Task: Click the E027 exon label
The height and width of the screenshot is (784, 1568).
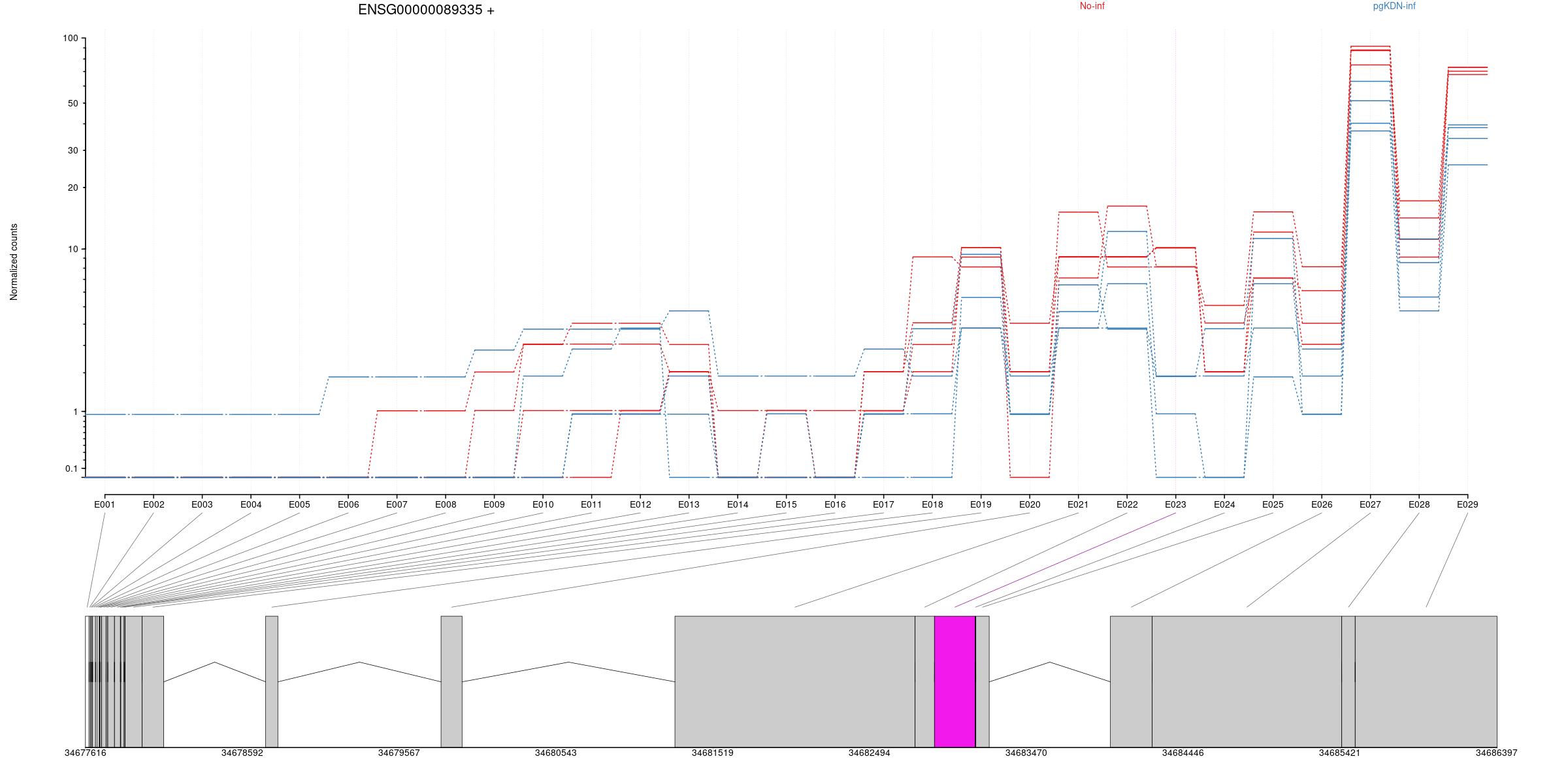Action: tap(1370, 504)
